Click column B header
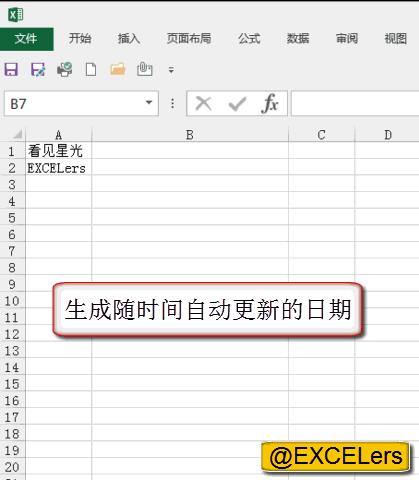 point(190,135)
